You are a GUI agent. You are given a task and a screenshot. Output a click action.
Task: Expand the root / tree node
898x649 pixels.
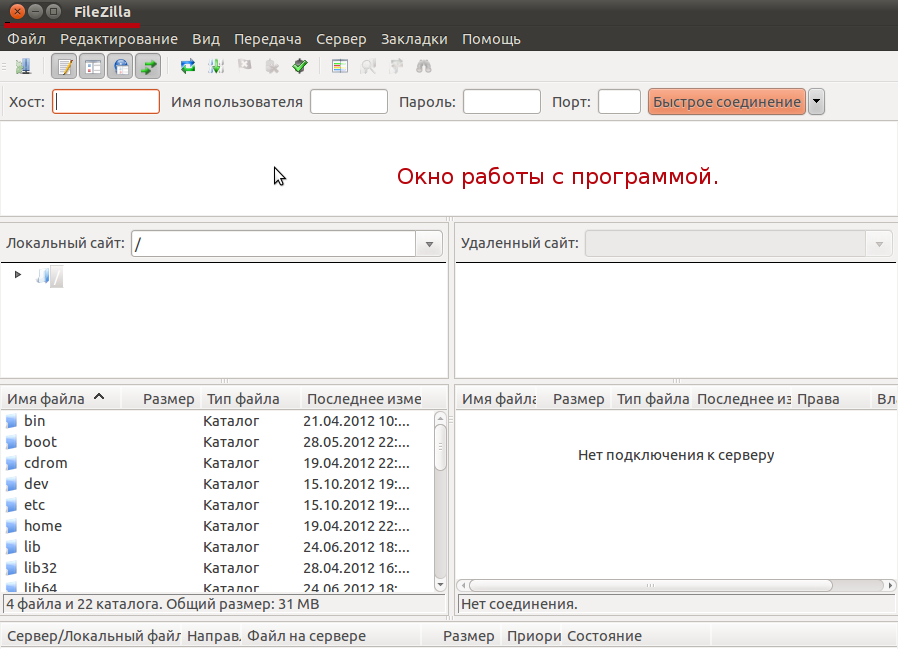(x=18, y=274)
